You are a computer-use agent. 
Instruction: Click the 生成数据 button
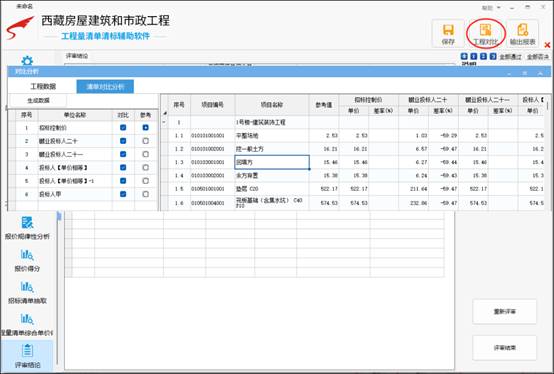coord(39,101)
